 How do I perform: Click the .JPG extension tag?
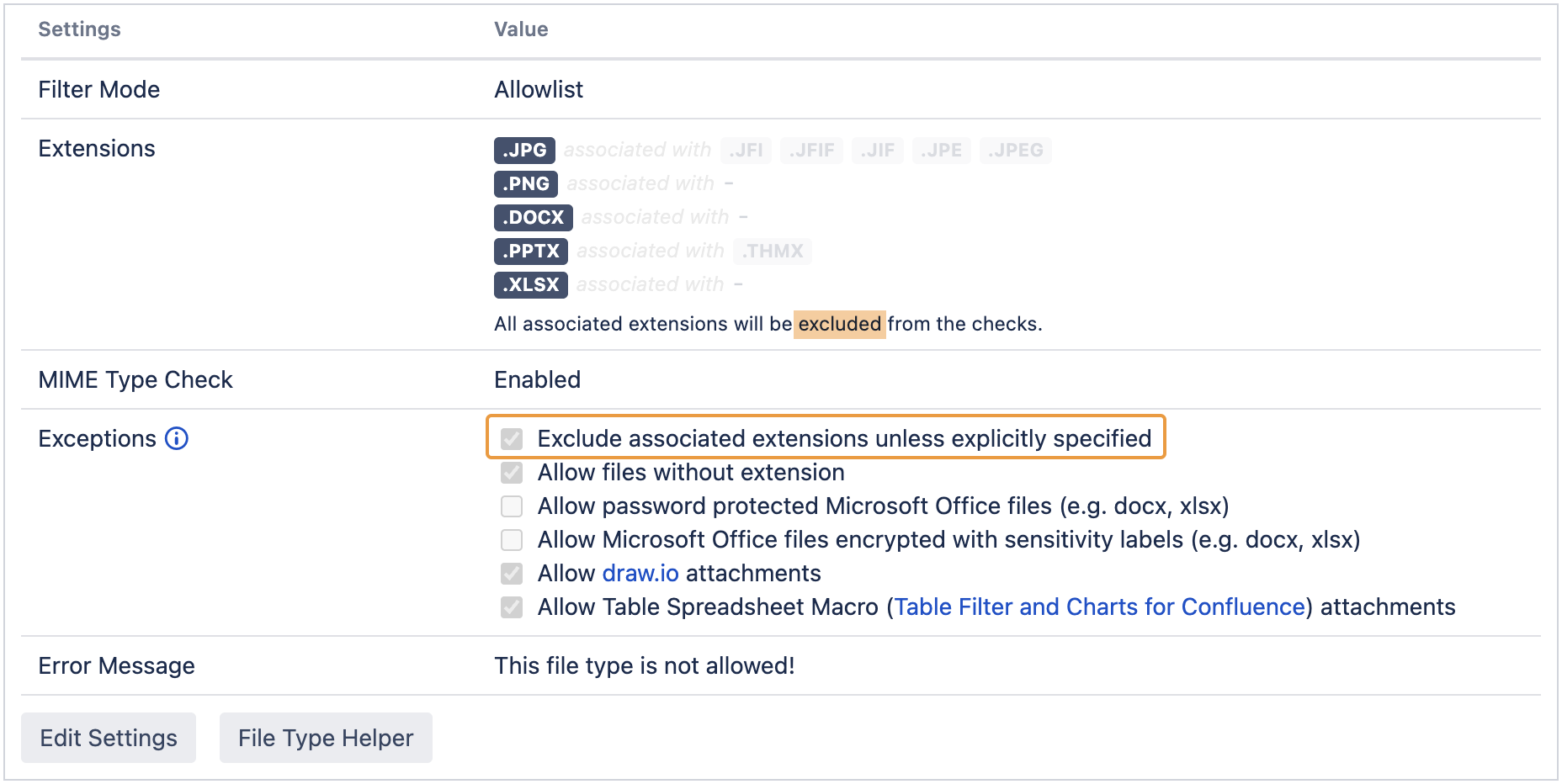(x=524, y=150)
